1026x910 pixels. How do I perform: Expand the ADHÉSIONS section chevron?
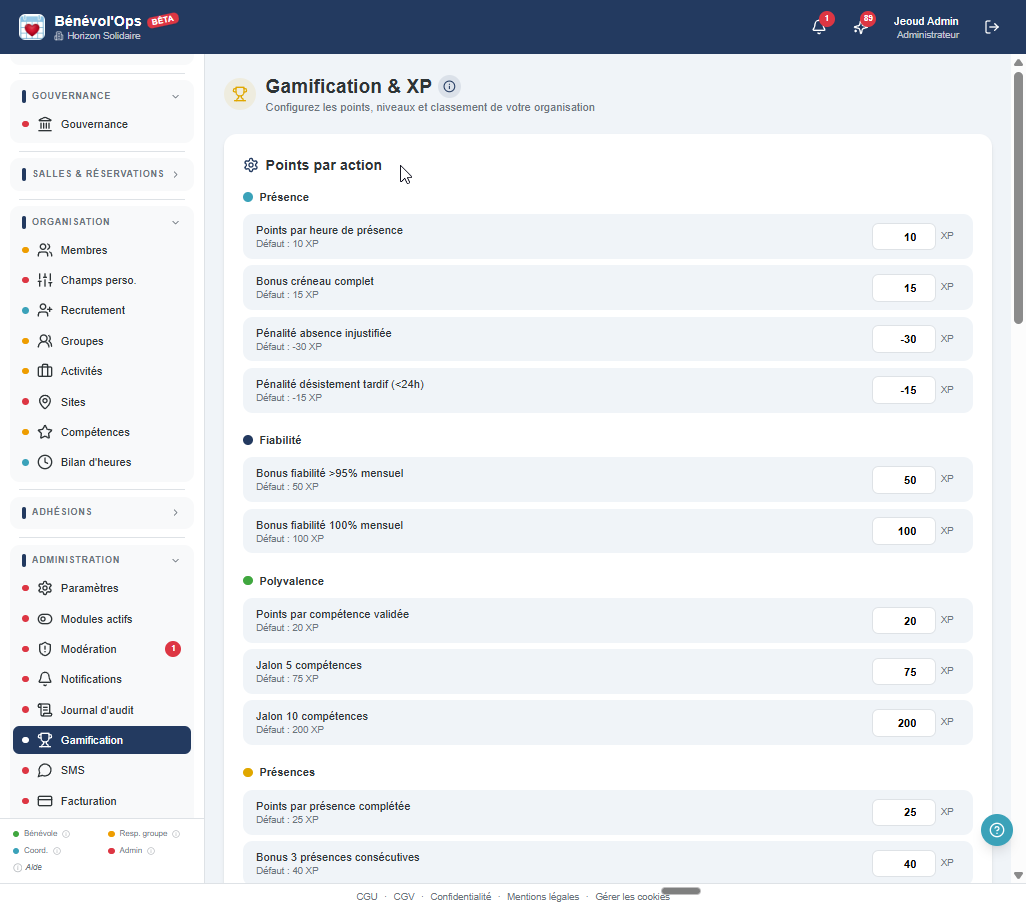click(175, 512)
